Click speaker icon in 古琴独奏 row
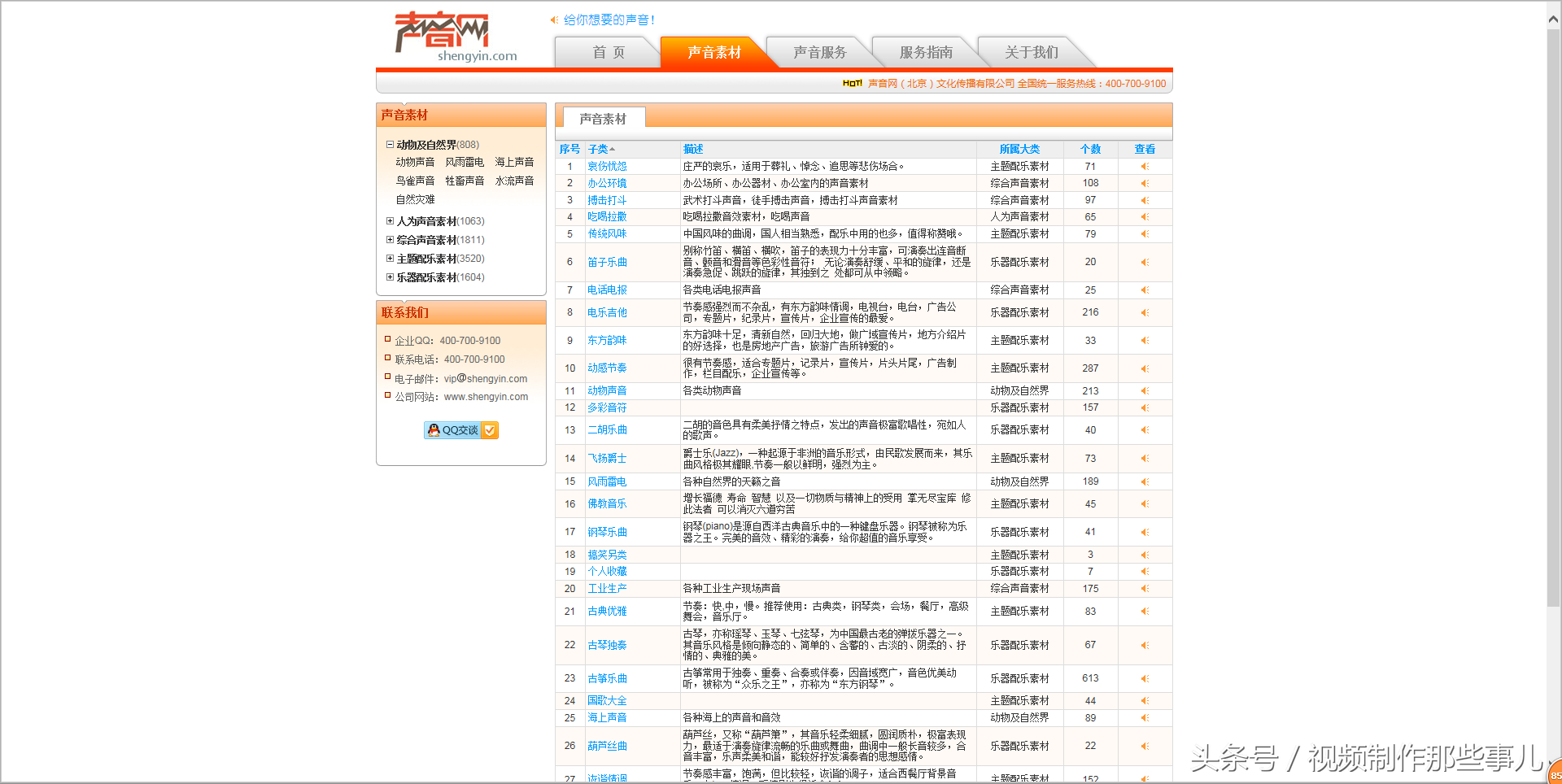This screenshot has width=1562, height=784. (x=1145, y=645)
